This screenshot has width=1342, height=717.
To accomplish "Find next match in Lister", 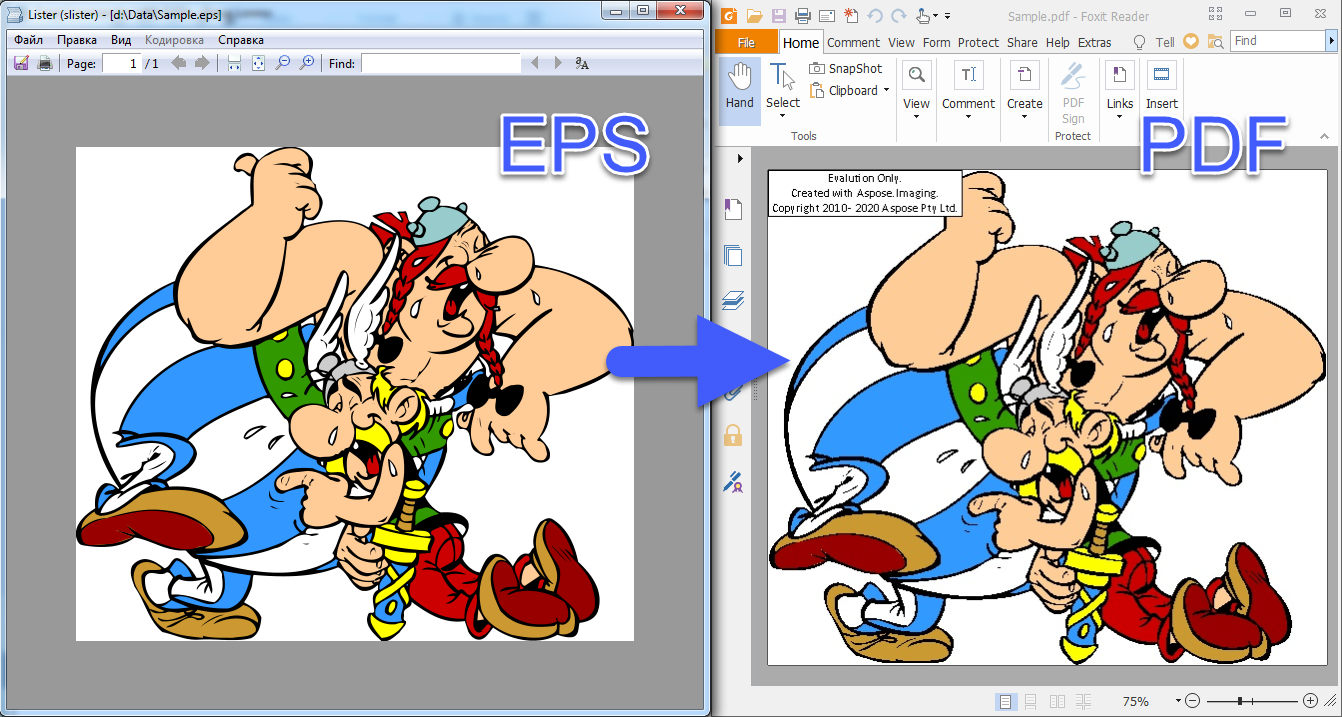I will [x=556, y=63].
